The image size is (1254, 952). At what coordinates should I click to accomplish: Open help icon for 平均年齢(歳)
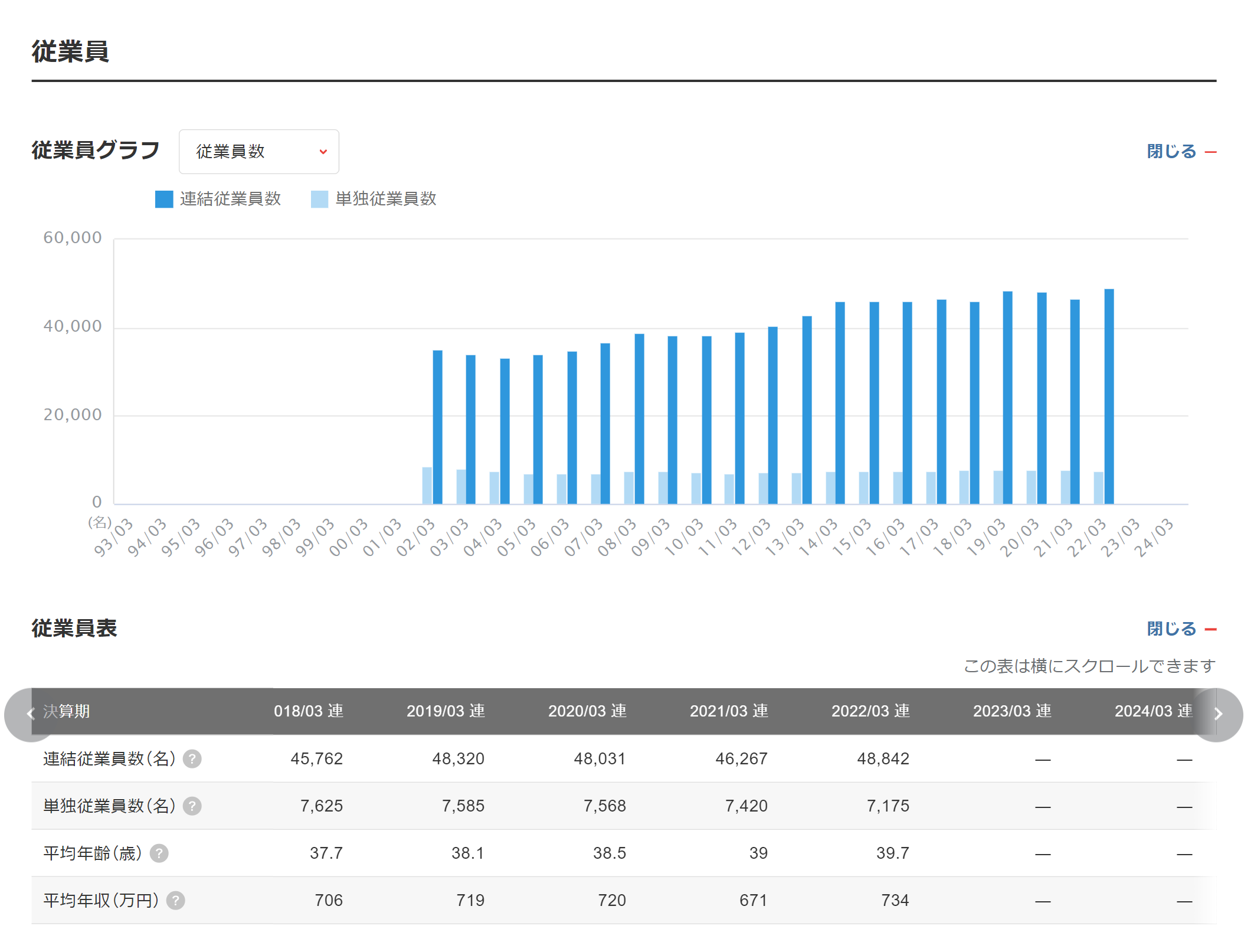point(159,853)
